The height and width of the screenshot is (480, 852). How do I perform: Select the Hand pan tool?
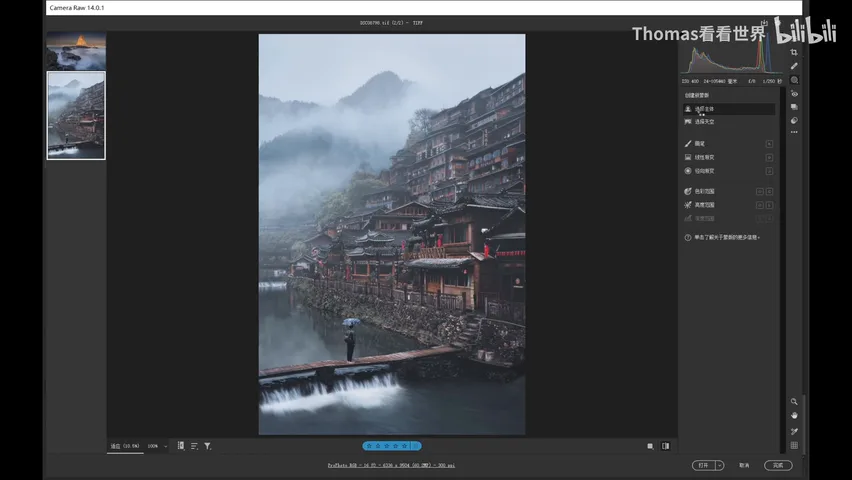794,415
